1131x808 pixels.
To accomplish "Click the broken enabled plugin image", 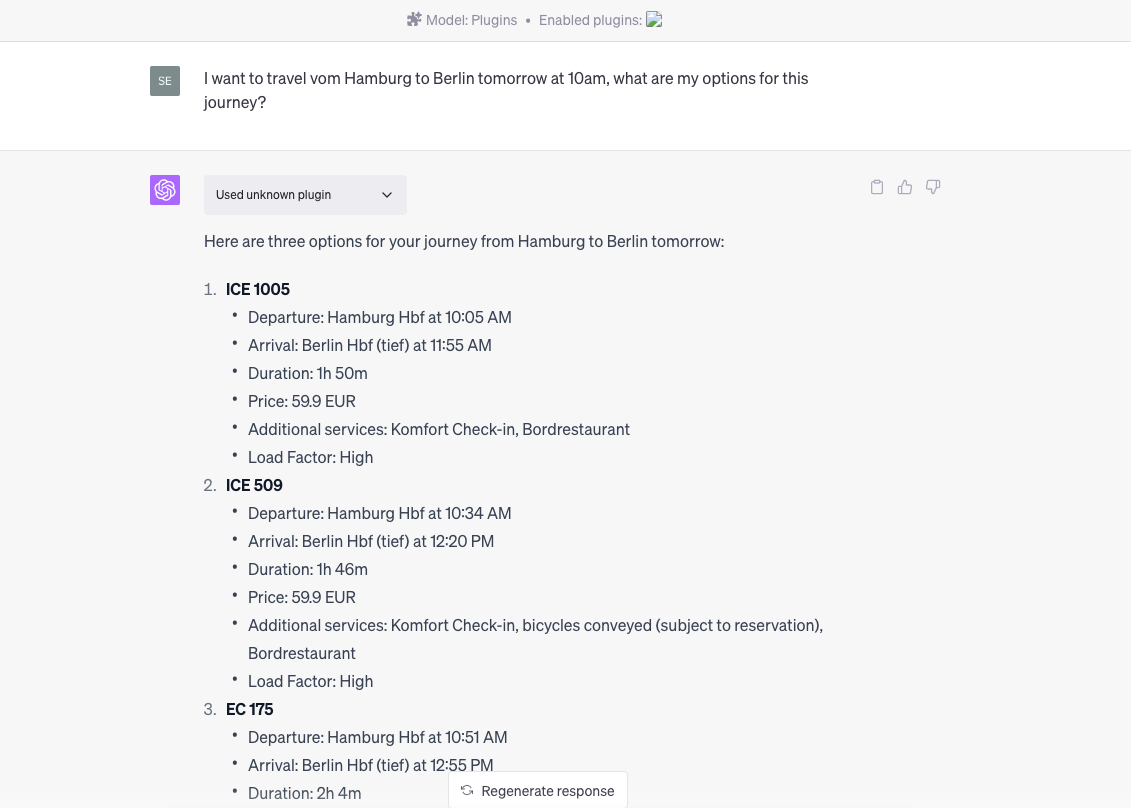I will [654, 19].
